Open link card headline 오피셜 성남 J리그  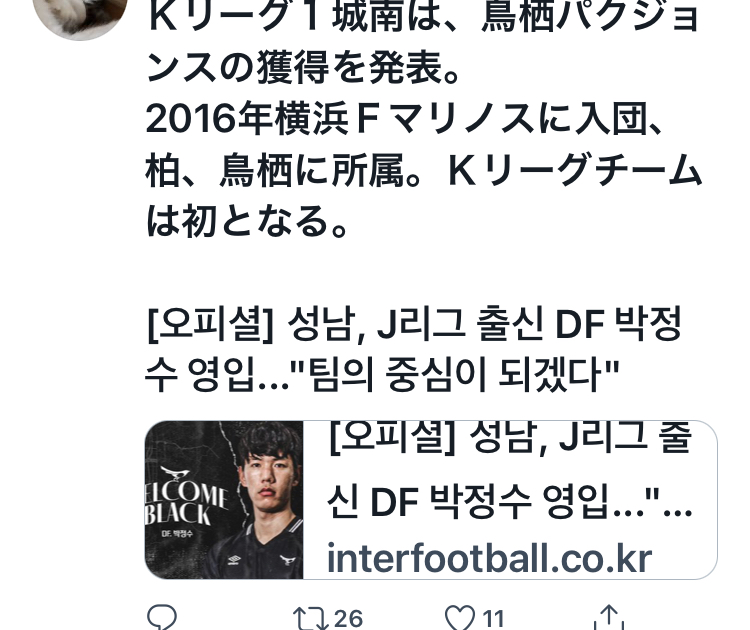click(510, 438)
